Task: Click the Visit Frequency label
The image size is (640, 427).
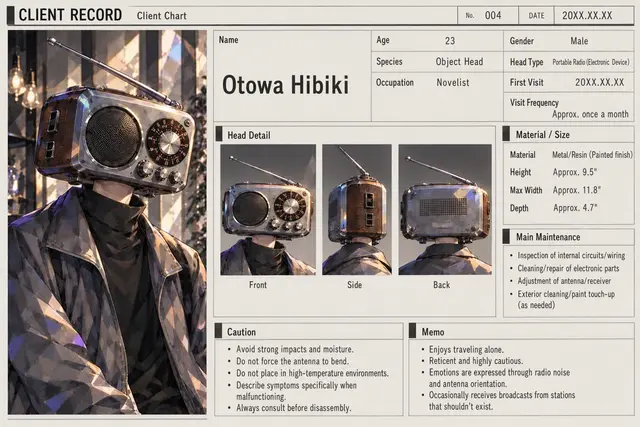Action: pos(534,103)
